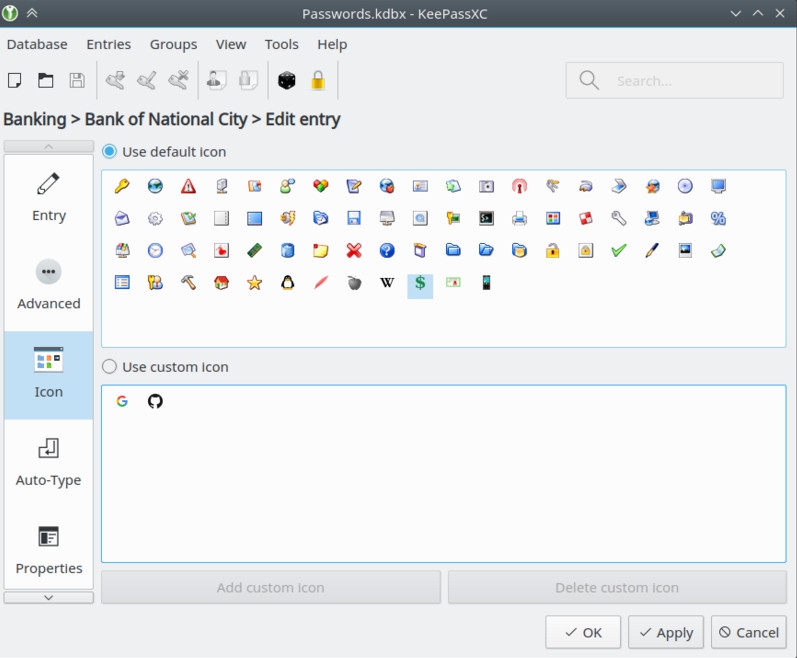Choose the blue monitor icon
The image size is (797, 658).
click(x=718, y=186)
